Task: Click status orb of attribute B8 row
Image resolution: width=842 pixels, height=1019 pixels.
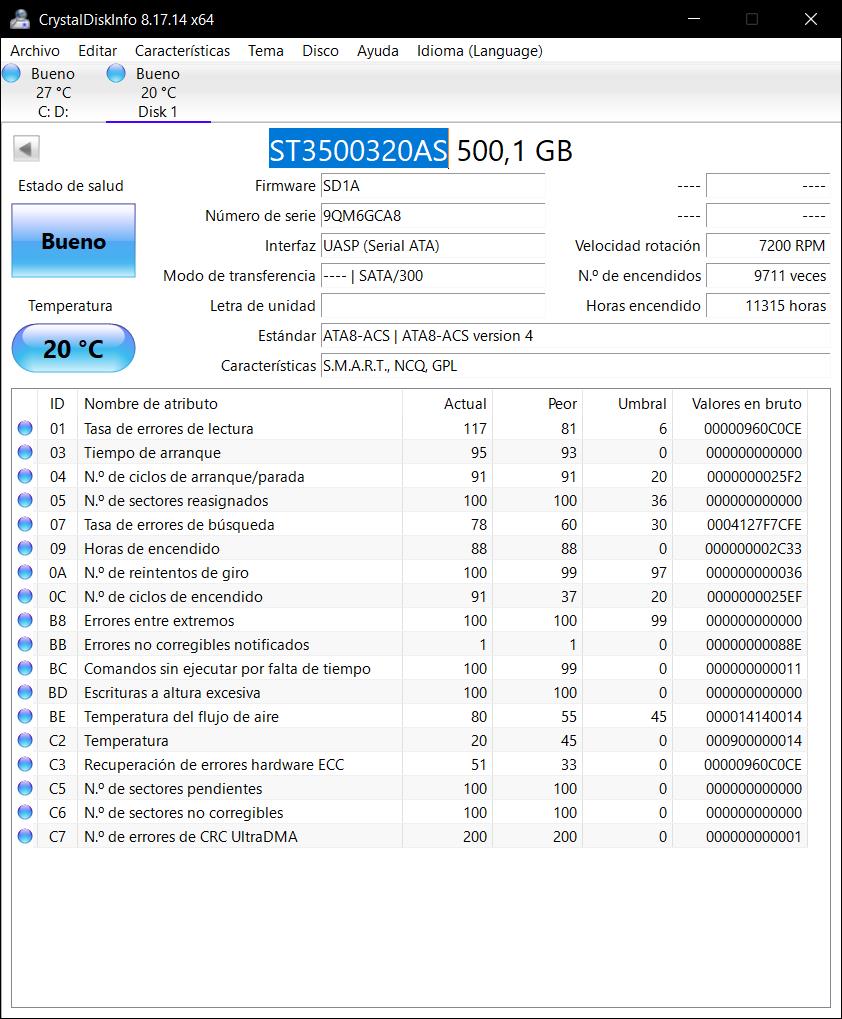Action: [25, 621]
